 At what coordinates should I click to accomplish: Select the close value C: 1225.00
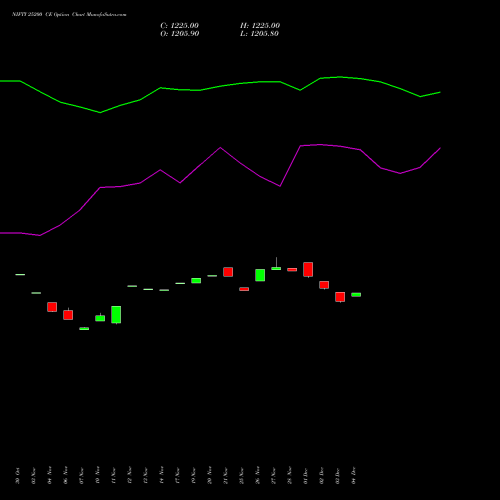click(179, 26)
